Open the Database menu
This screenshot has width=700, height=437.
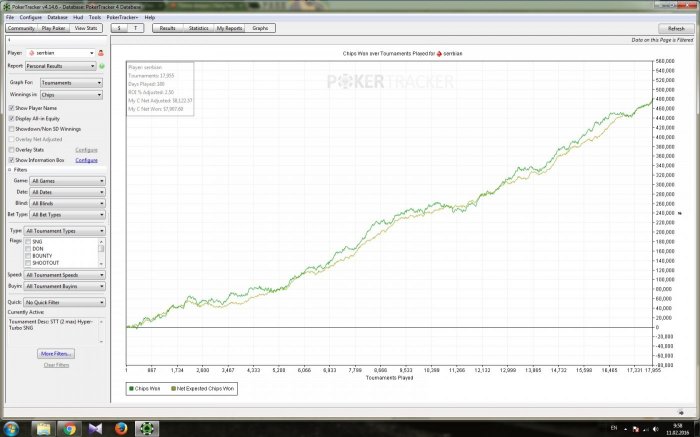click(58, 17)
